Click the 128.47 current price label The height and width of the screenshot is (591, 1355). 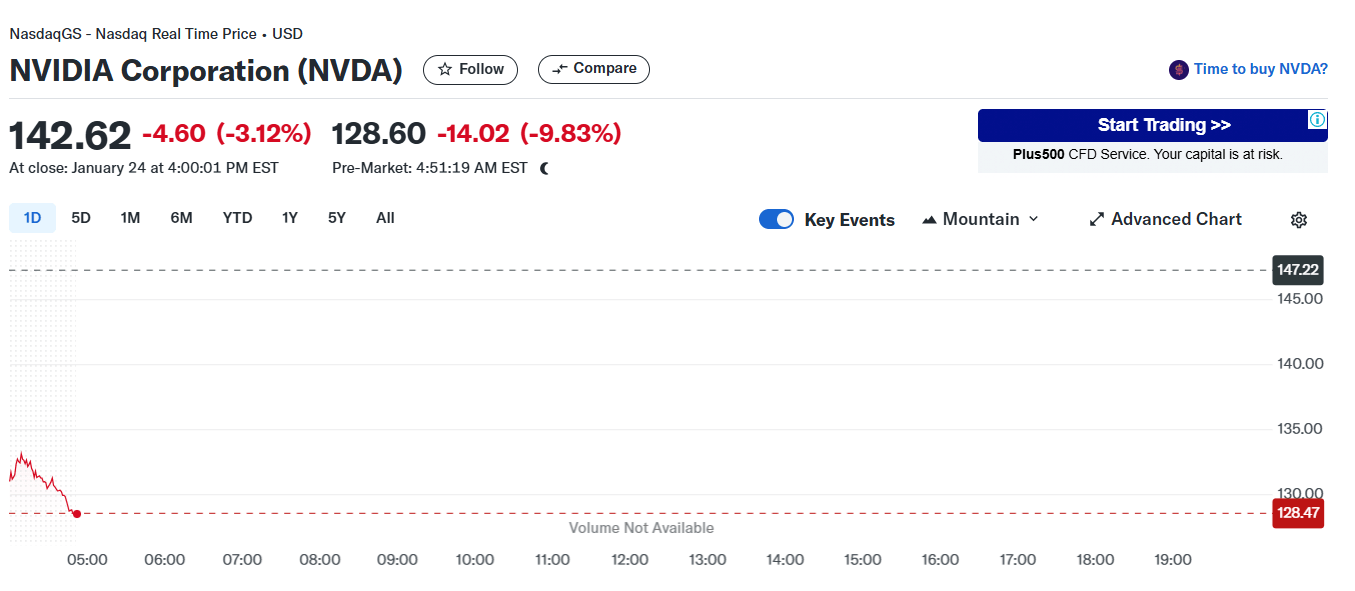click(x=1298, y=513)
